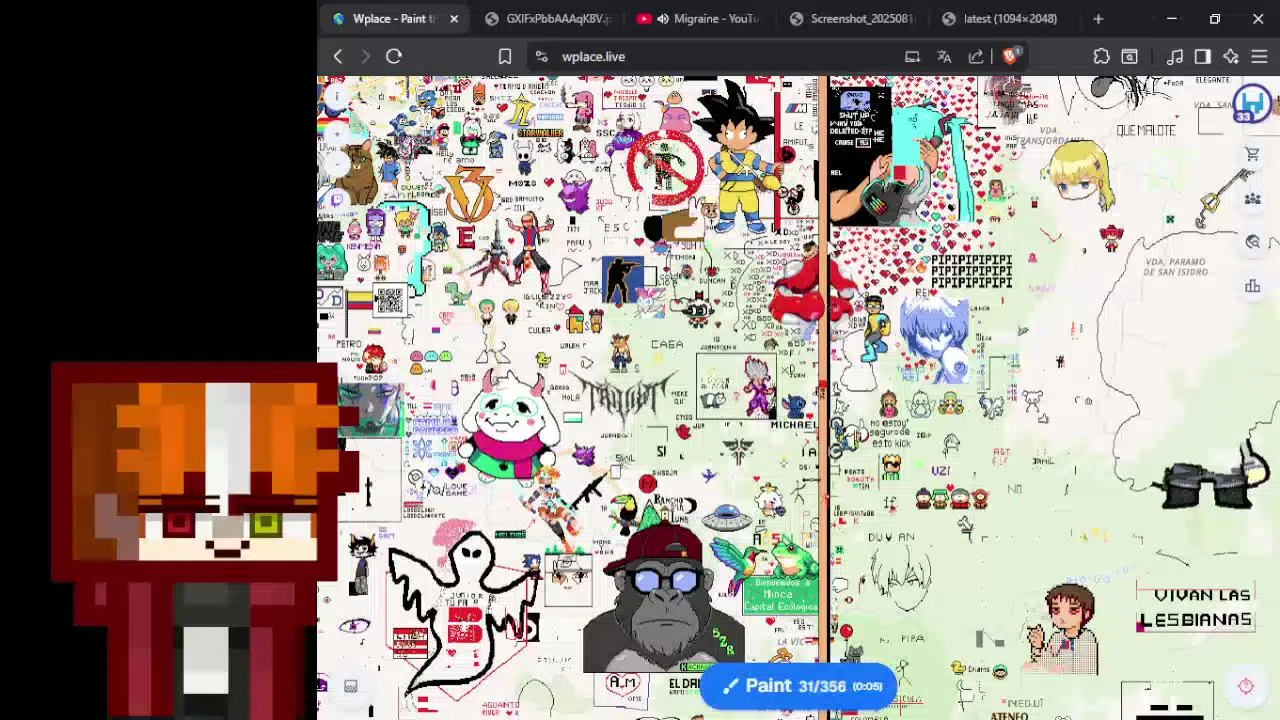Open the alliance group people icon
The width and height of the screenshot is (1280, 720).
1252,198
